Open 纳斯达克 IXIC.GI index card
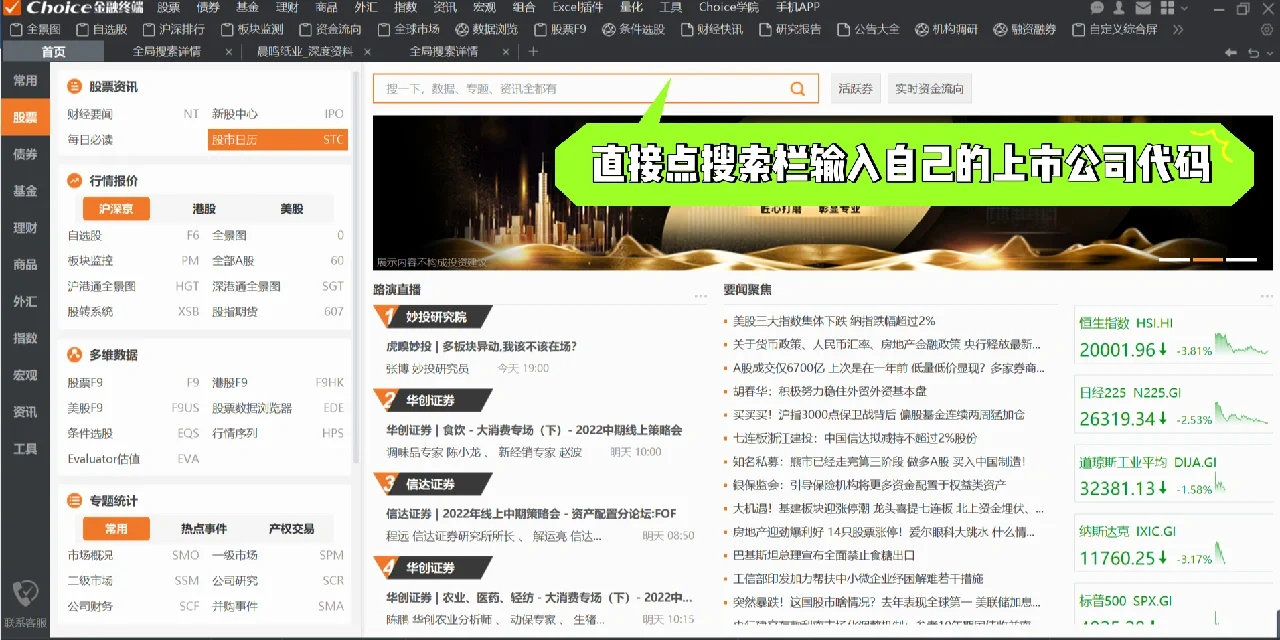Viewport: 1280px width, 640px height. (1175, 544)
